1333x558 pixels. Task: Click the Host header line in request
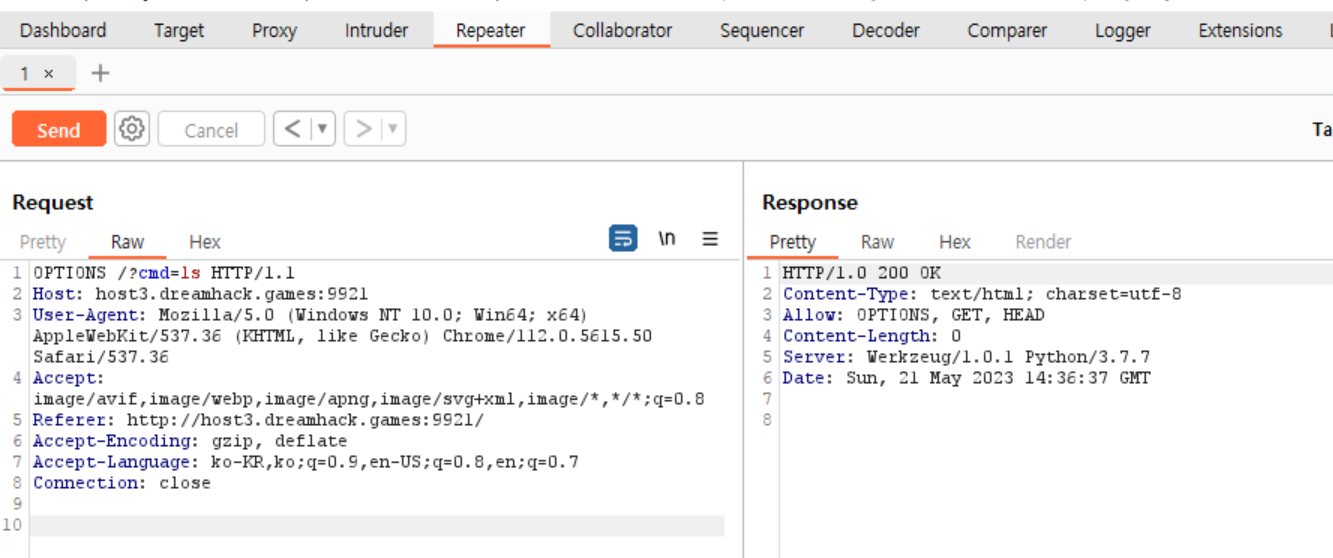click(x=200, y=294)
